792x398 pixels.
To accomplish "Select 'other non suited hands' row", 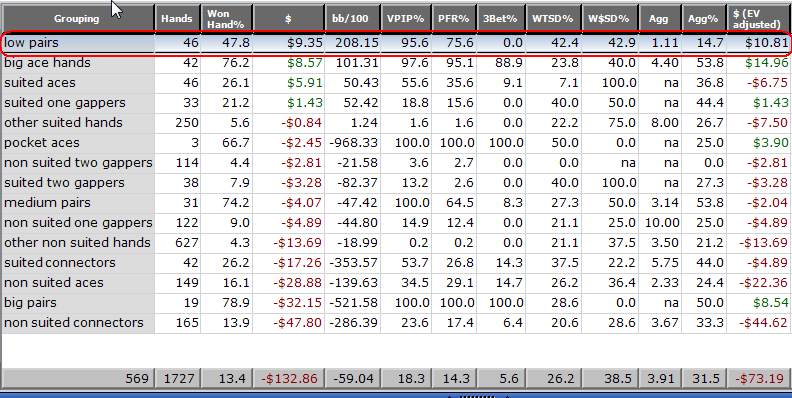I will (x=396, y=243).
